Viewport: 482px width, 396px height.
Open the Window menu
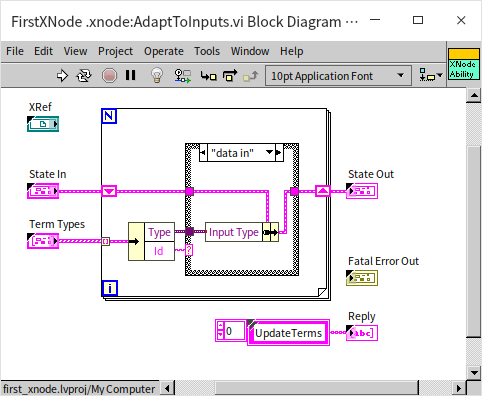[x=250, y=51]
